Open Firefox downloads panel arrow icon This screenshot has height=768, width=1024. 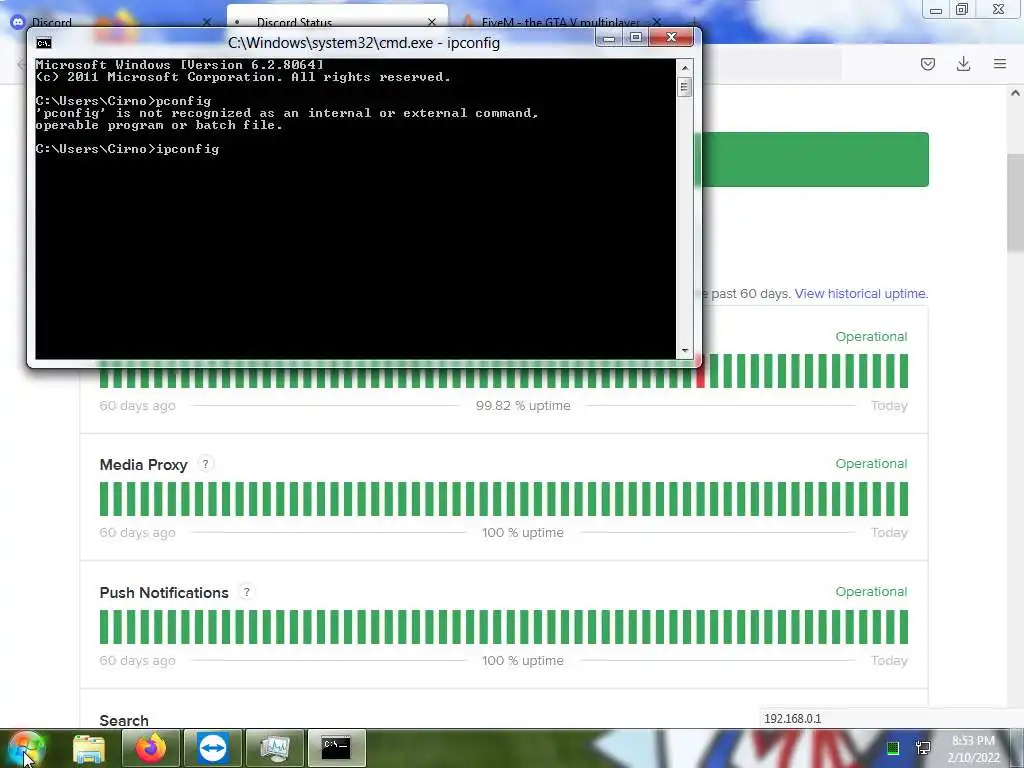click(x=963, y=63)
